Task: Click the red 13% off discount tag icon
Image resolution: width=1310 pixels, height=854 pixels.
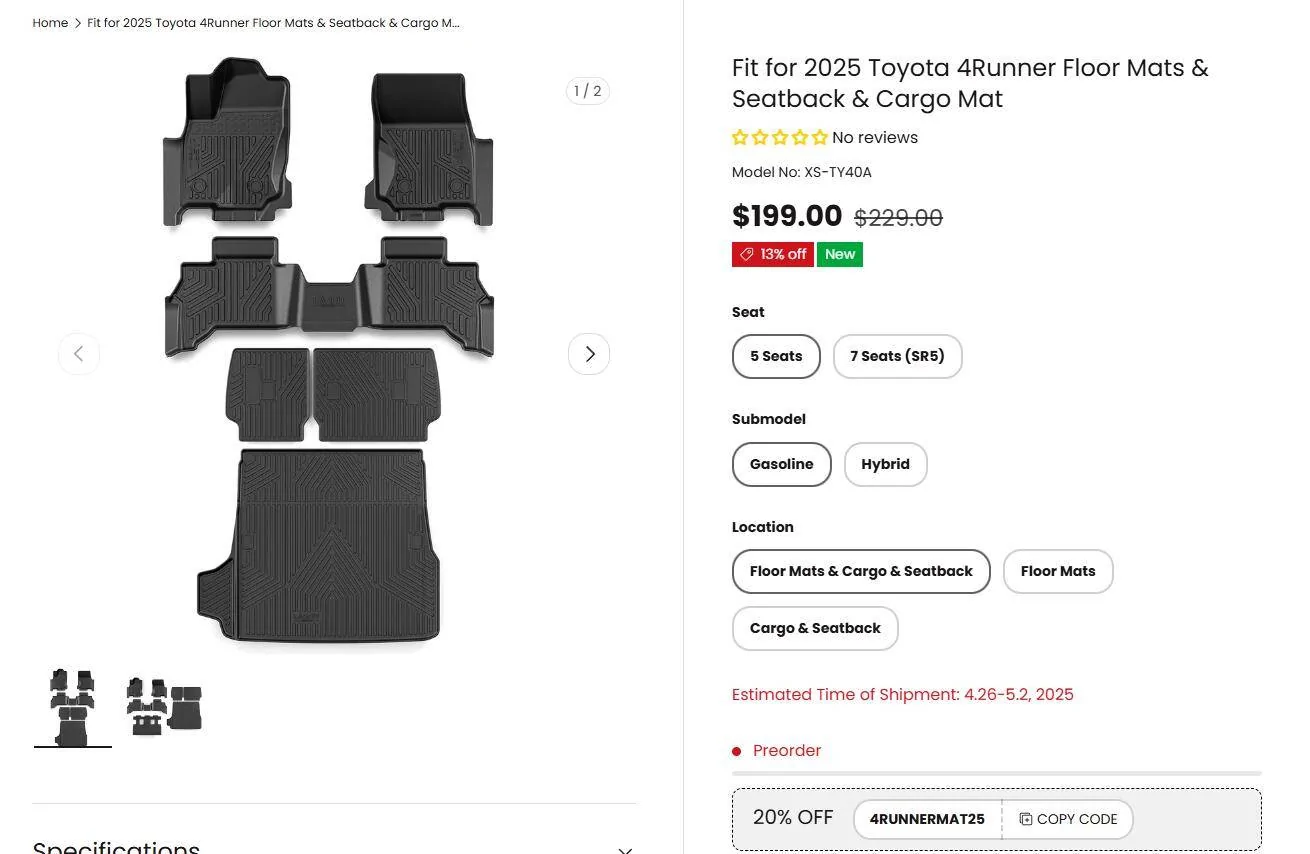Action: click(746, 254)
